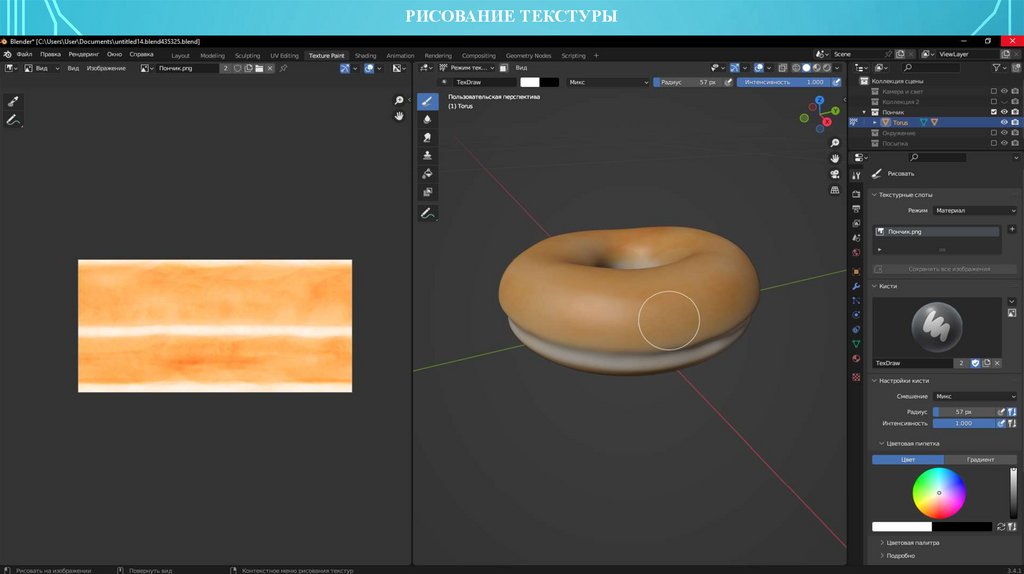Switch to the Градиент color mode

click(980, 459)
